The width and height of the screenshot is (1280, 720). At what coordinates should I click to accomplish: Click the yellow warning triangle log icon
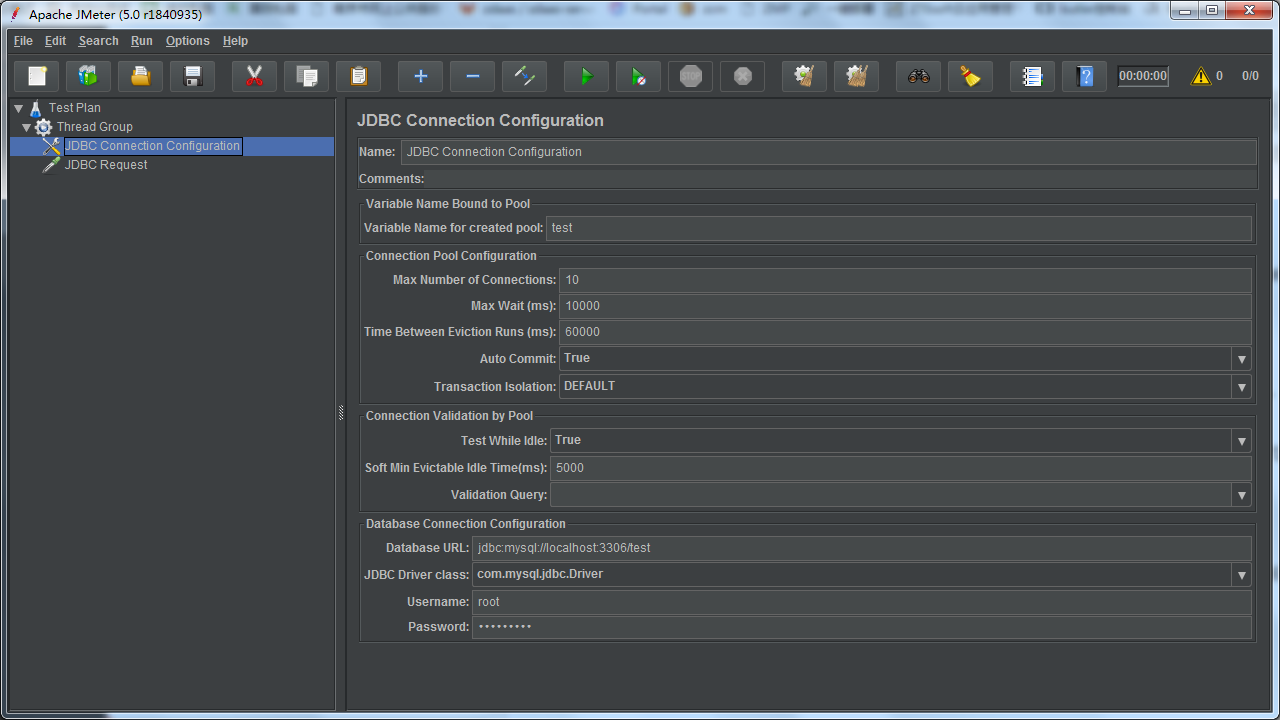[x=1200, y=76]
